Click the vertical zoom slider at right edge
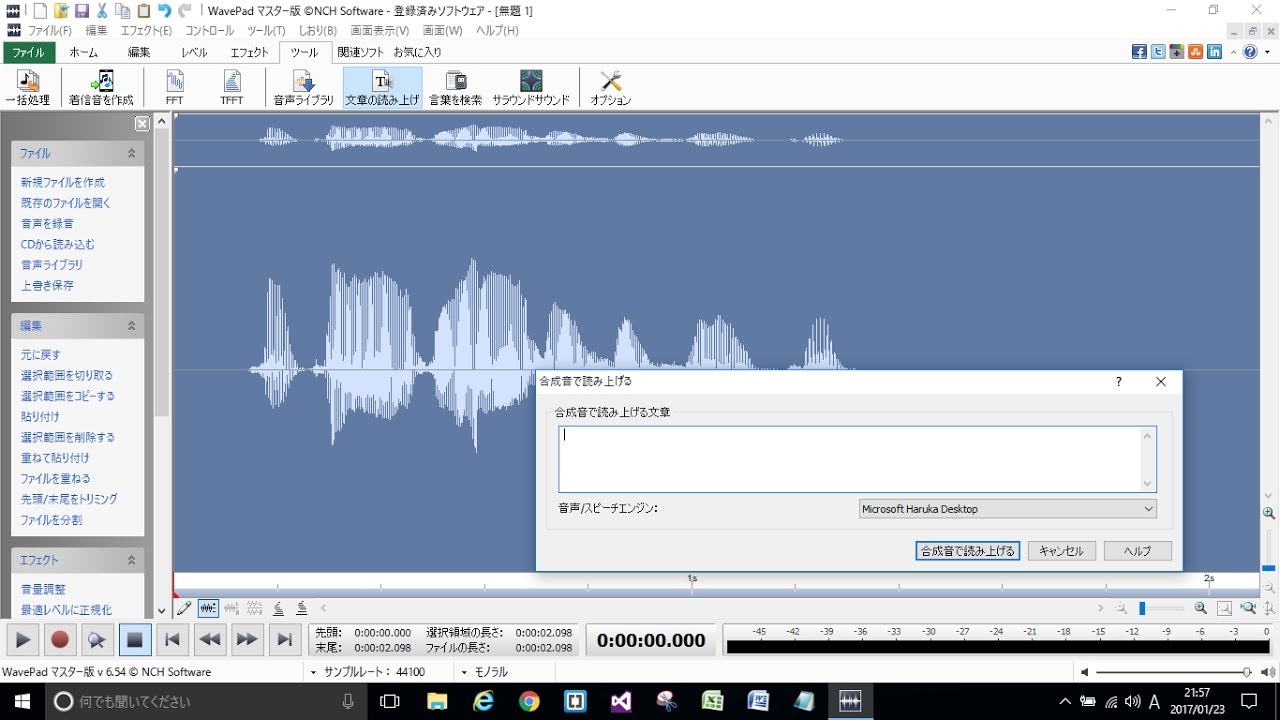1280x720 pixels. pyautogui.click(x=1269, y=550)
